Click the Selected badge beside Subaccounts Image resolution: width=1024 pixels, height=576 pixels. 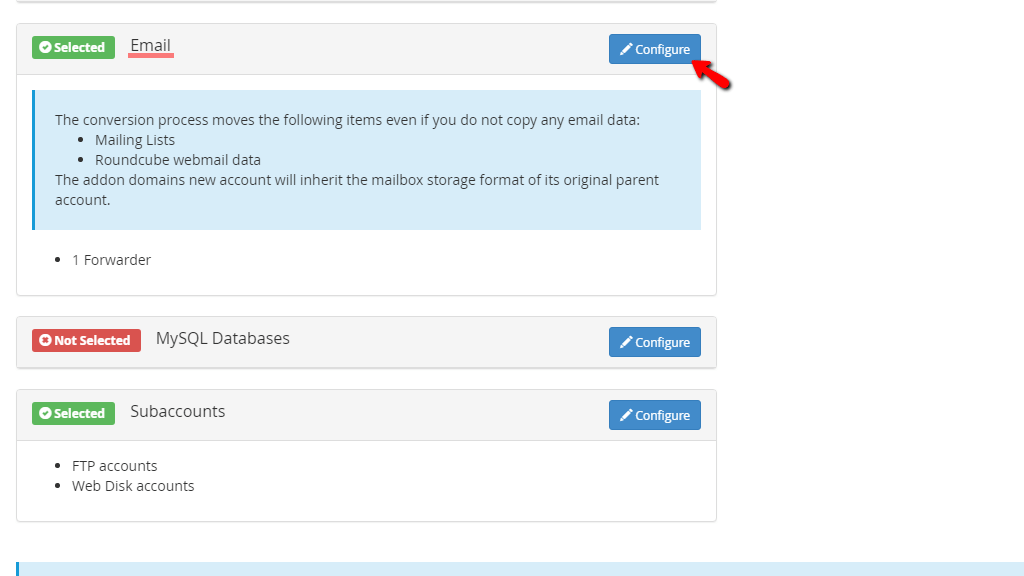click(x=73, y=413)
